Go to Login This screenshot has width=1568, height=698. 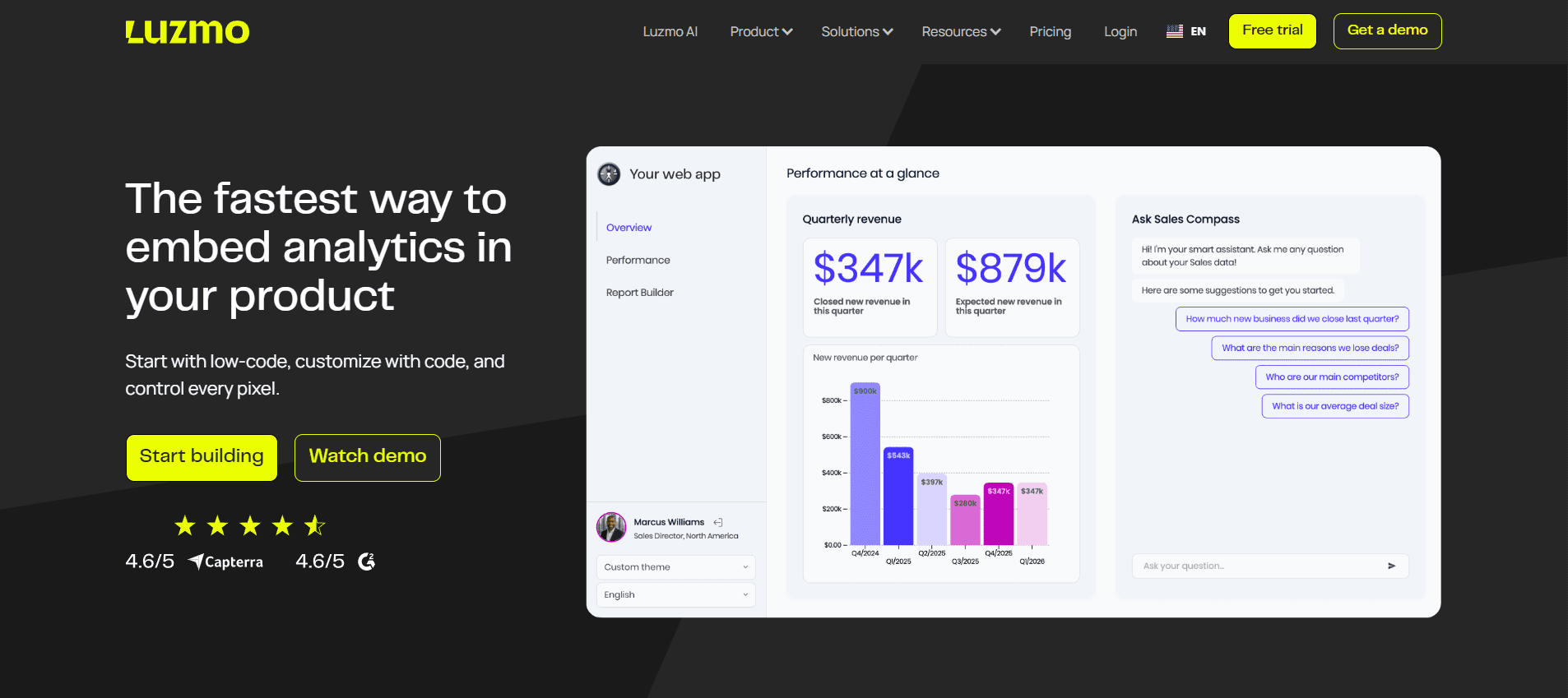pos(1120,31)
